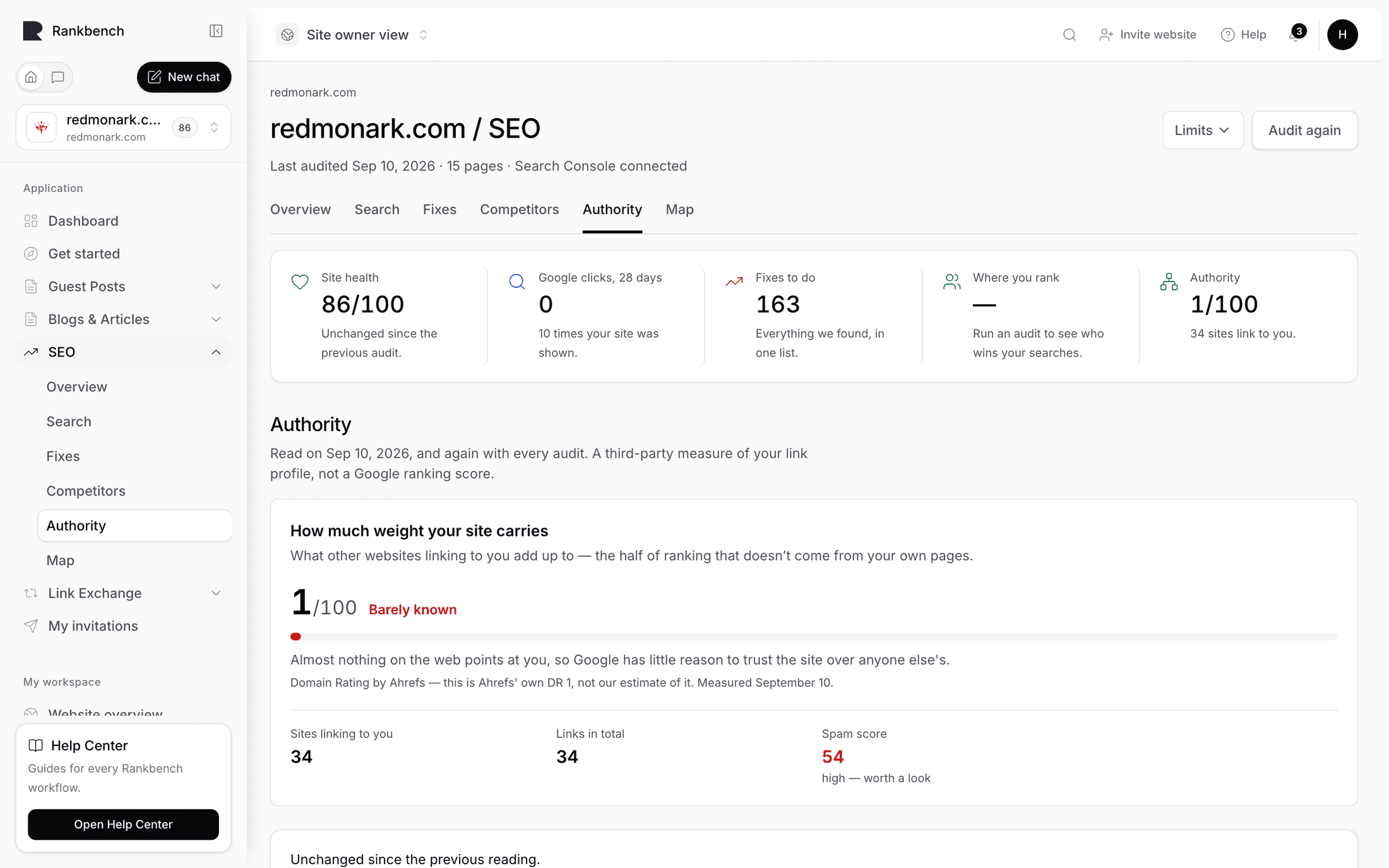Expand the Blogs & Articles section

coord(123,319)
